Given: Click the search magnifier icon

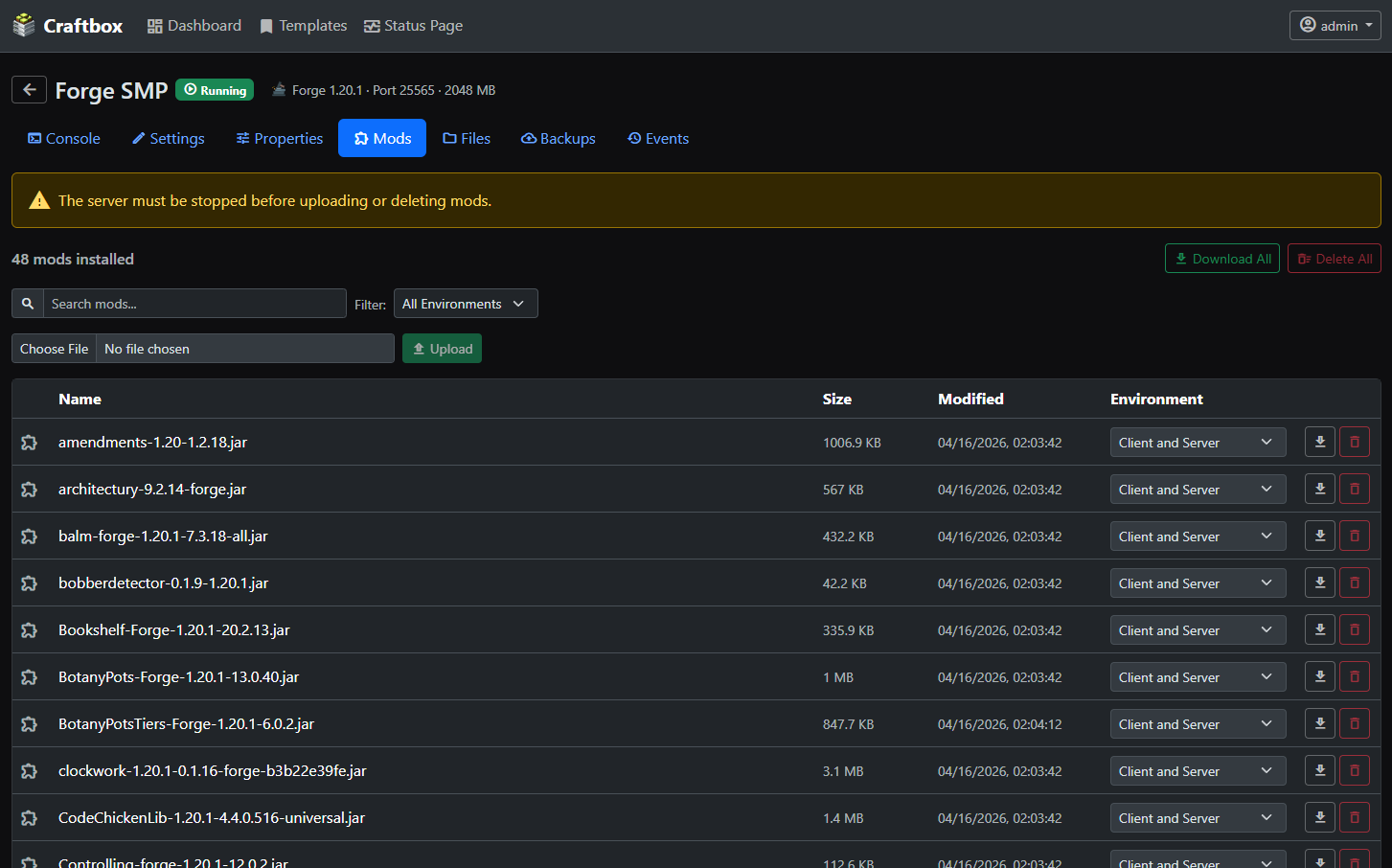Looking at the screenshot, I should pos(28,303).
